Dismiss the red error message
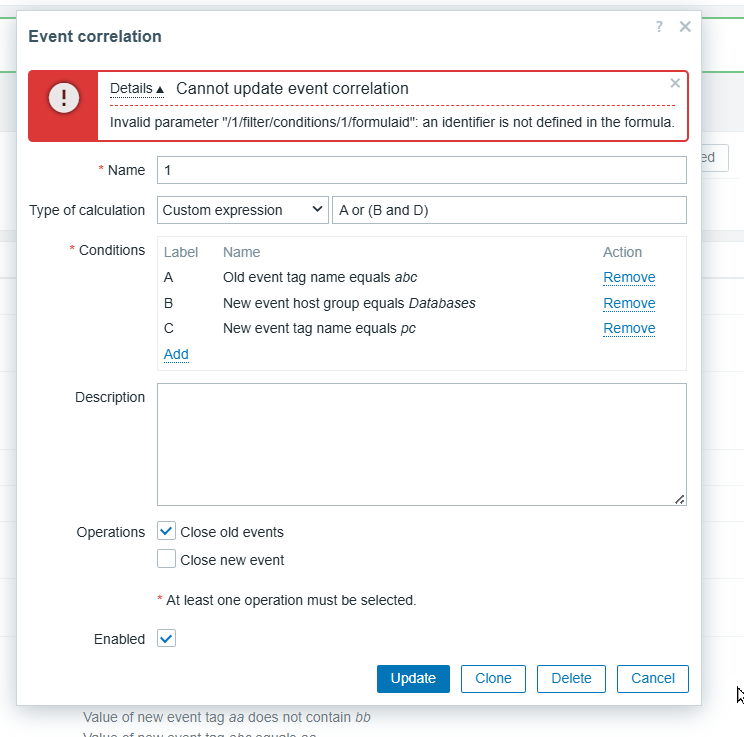Image resolution: width=744 pixels, height=737 pixels. point(675,83)
